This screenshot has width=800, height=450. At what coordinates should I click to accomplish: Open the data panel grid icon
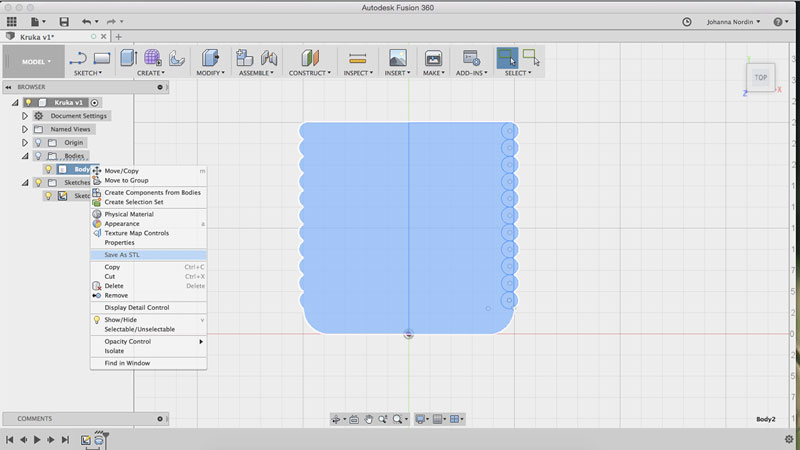[x=11, y=21]
